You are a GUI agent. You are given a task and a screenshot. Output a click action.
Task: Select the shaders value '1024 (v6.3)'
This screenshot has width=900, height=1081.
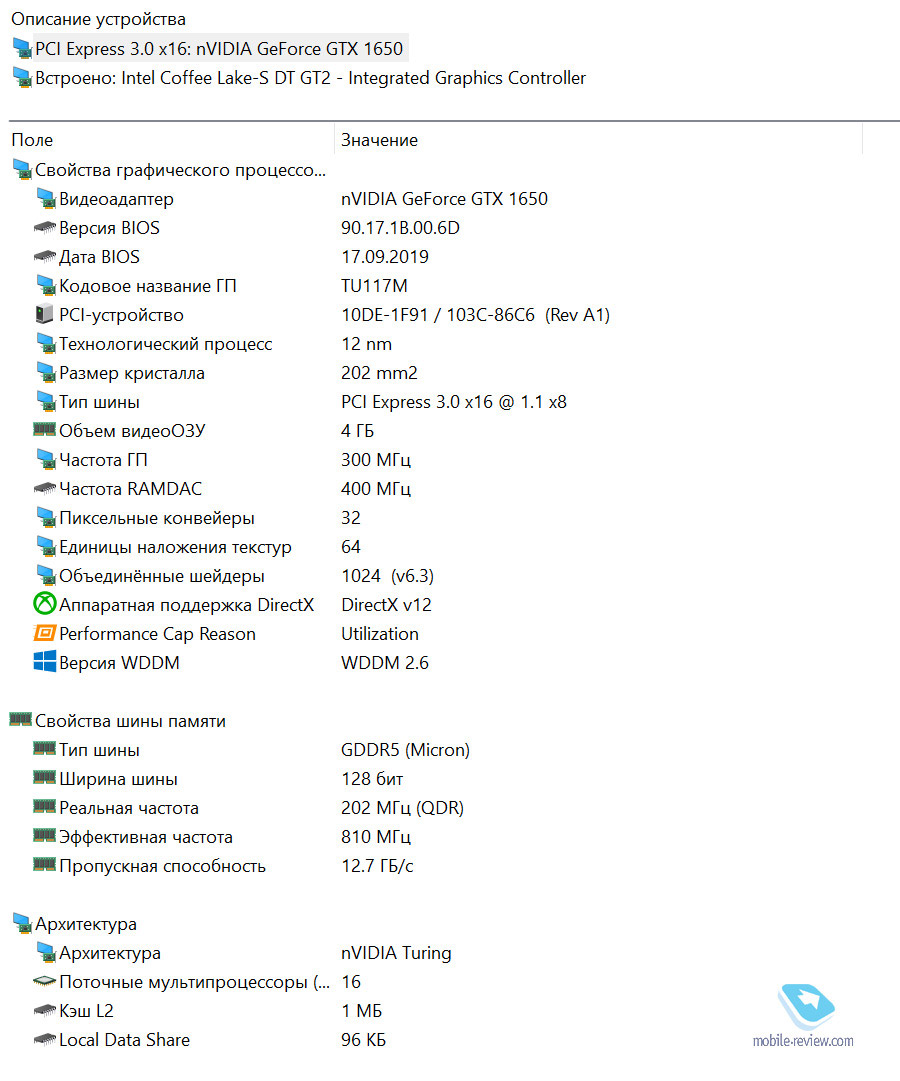coord(388,576)
